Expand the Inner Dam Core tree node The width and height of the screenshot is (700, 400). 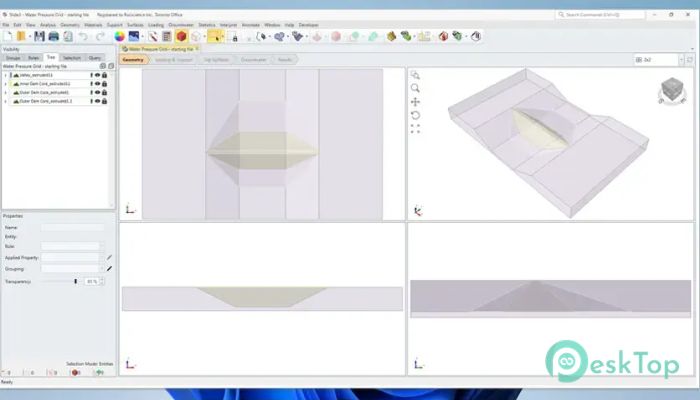[x=5, y=83]
